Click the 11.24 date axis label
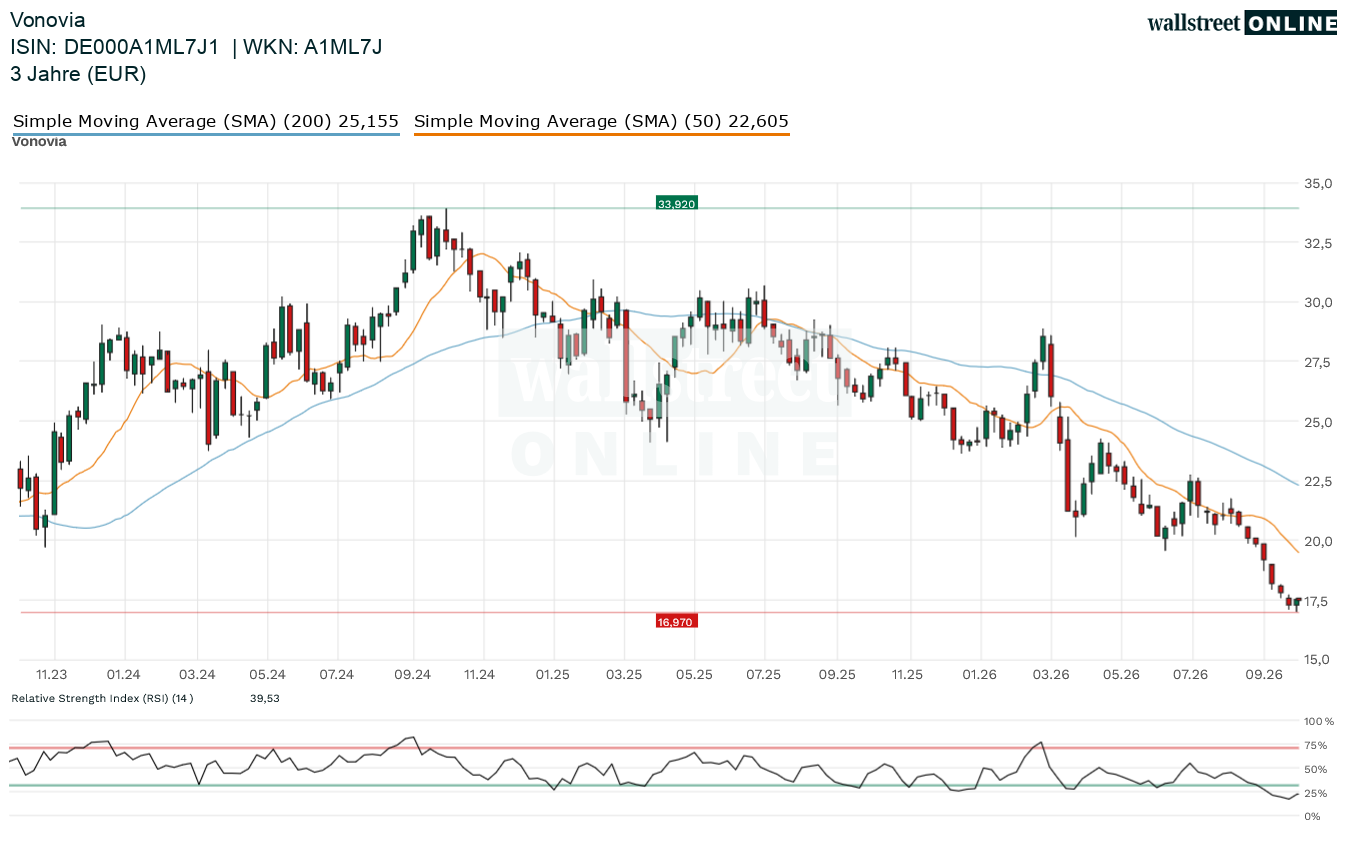Screen dimensions: 1349x843 (x=480, y=674)
